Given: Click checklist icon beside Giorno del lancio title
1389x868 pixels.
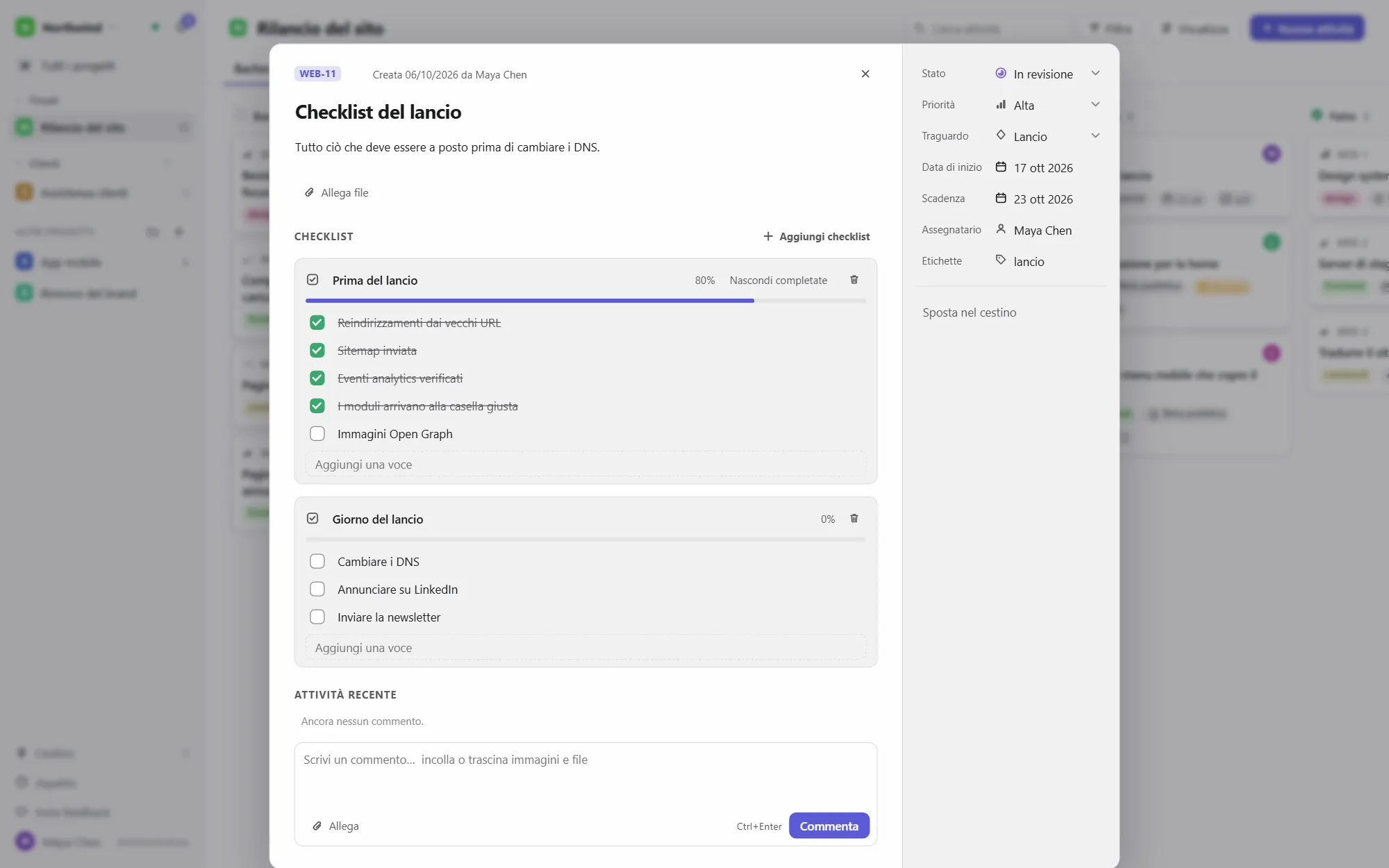Looking at the screenshot, I should point(313,518).
